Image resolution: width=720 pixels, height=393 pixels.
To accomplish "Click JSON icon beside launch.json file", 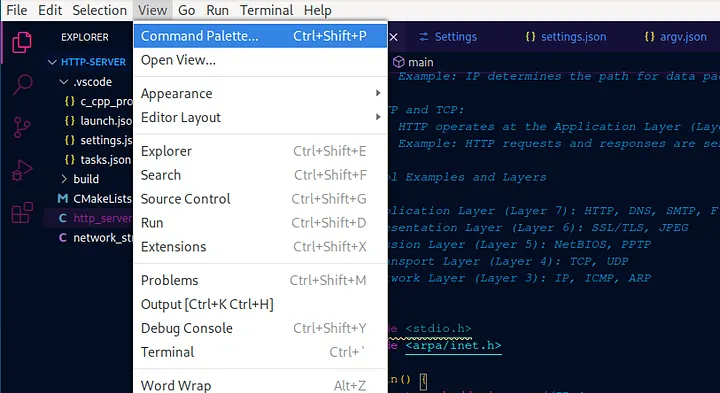I will pyautogui.click(x=70, y=121).
